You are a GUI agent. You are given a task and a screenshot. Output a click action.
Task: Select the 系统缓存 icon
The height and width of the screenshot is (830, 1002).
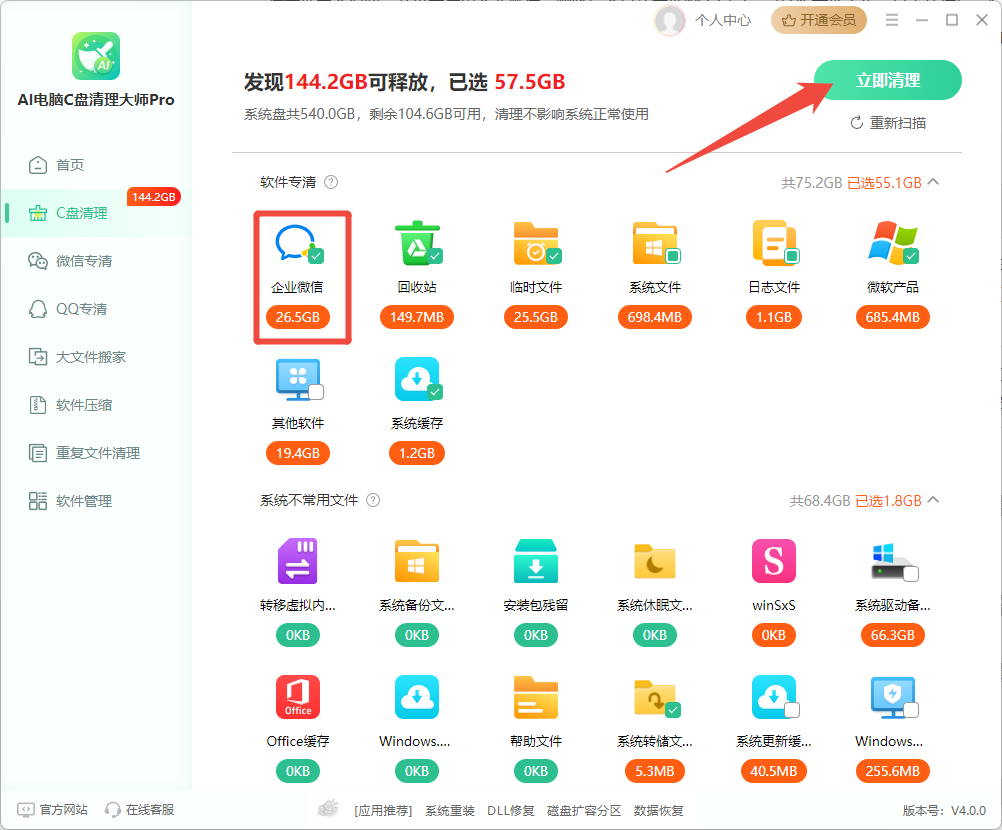[x=418, y=379]
